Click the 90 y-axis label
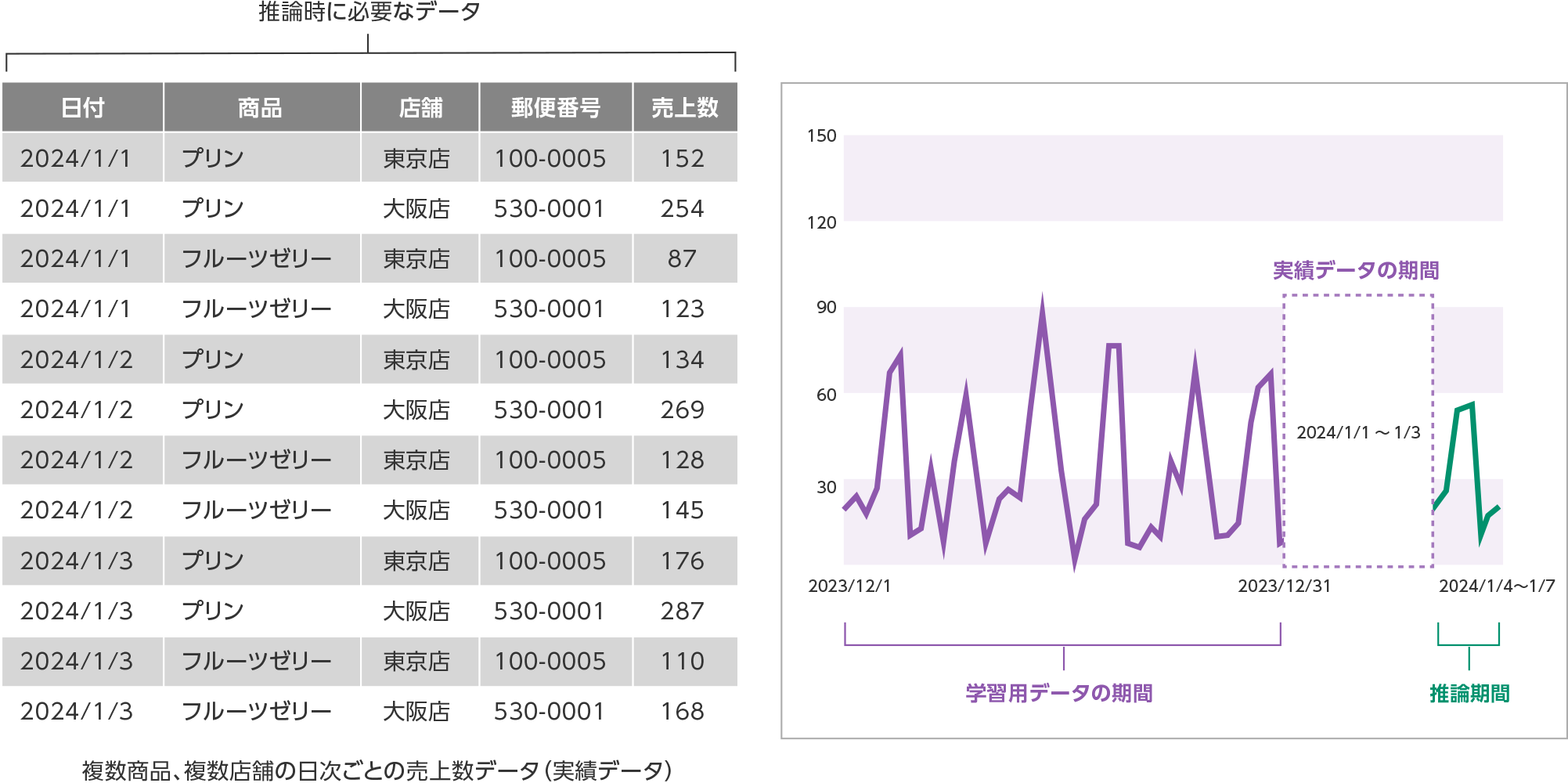 tap(827, 308)
